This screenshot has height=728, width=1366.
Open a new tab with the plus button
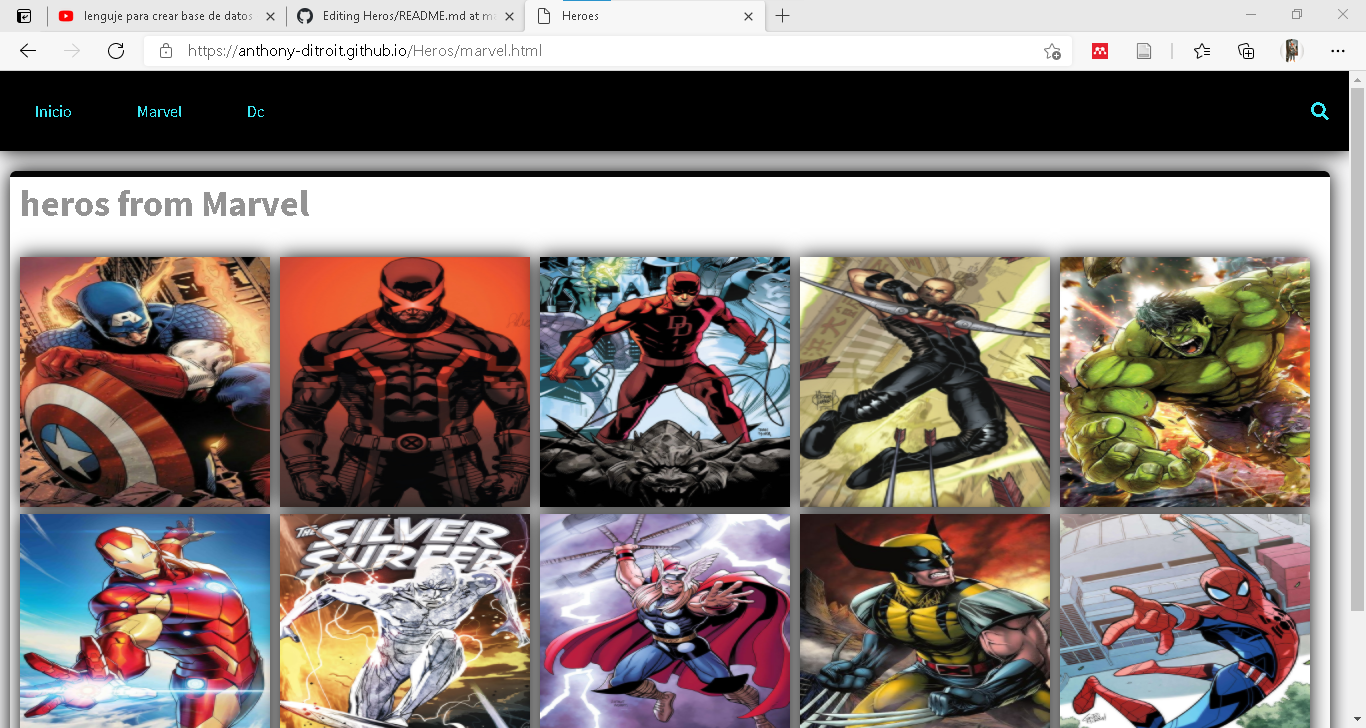[x=782, y=16]
